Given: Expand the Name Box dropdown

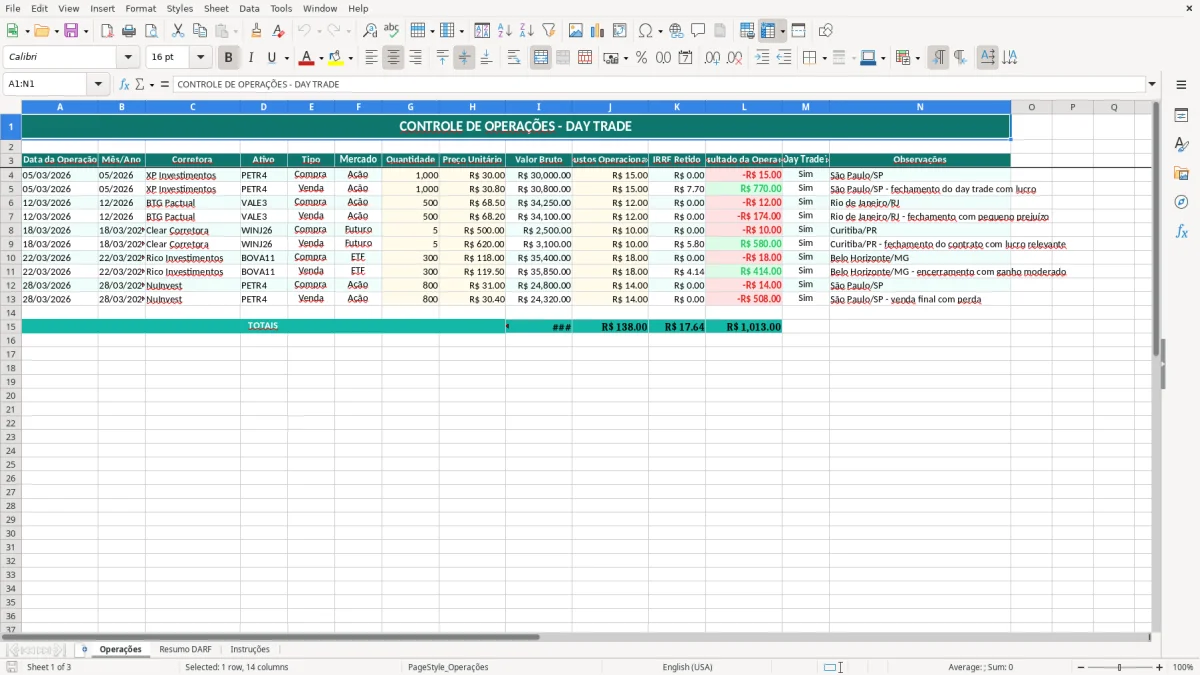Looking at the screenshot, I should pyautogui.click(x=99, y=85).
